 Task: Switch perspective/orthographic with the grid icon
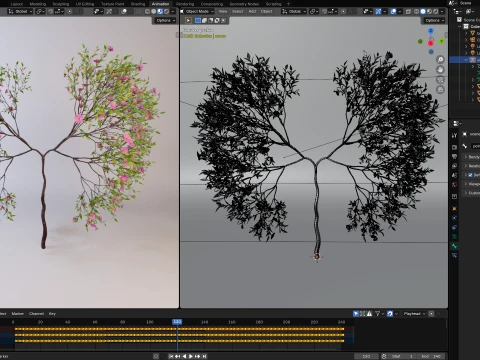440,90
